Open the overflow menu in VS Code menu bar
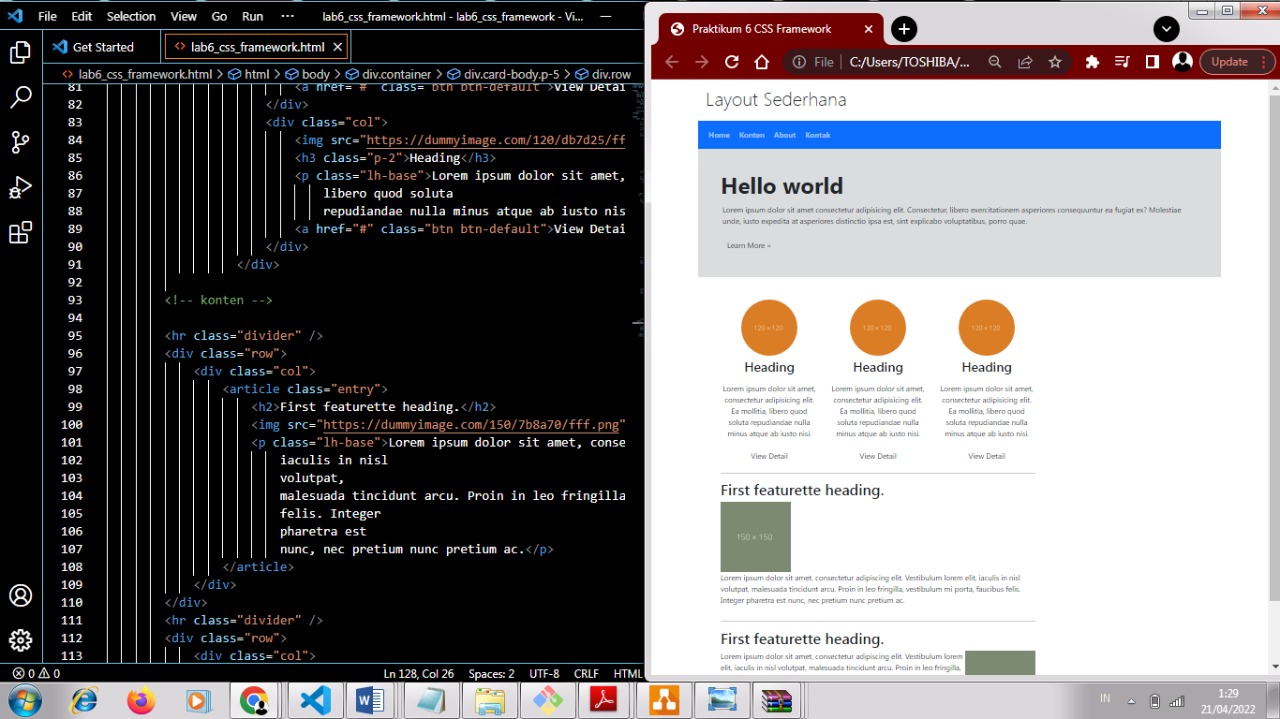 (288, 16)
